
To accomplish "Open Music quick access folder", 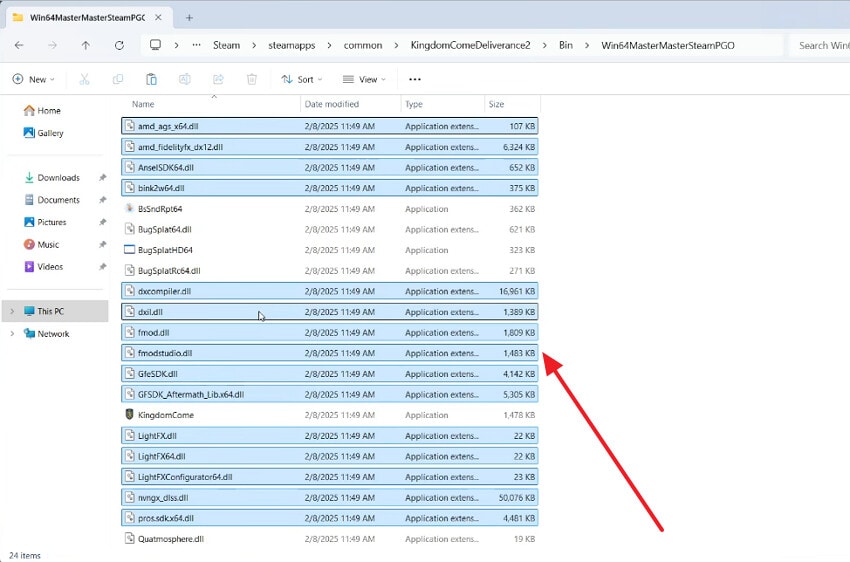I will point(41,244).
